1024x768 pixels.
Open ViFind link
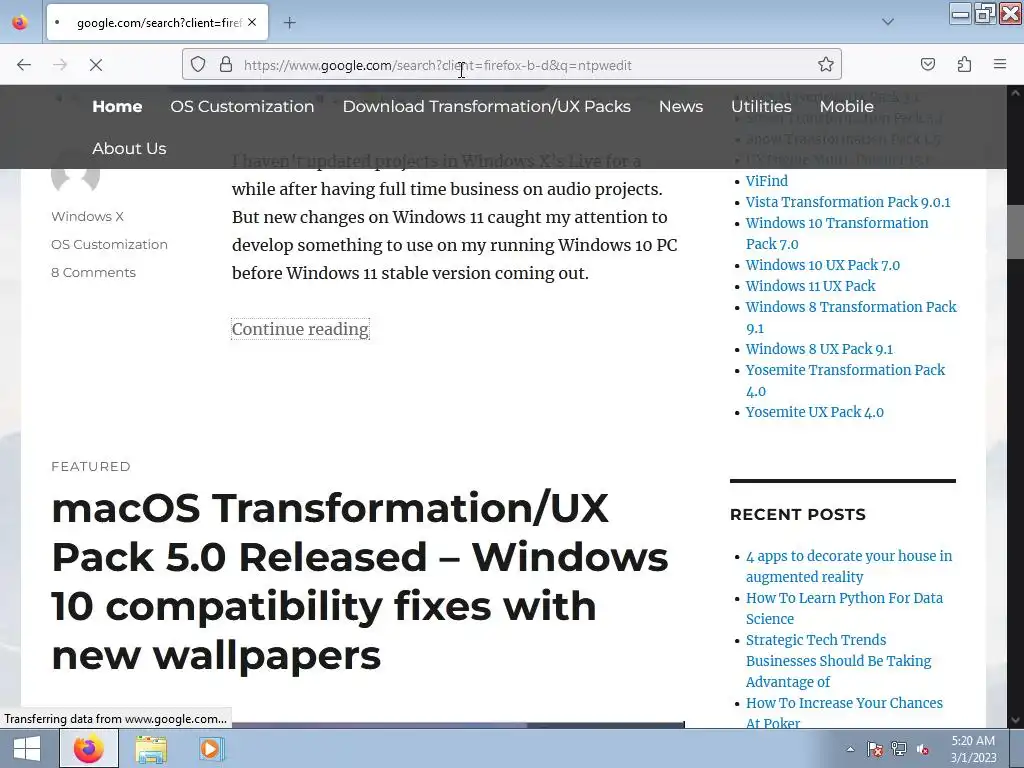(x=767, y=181)
